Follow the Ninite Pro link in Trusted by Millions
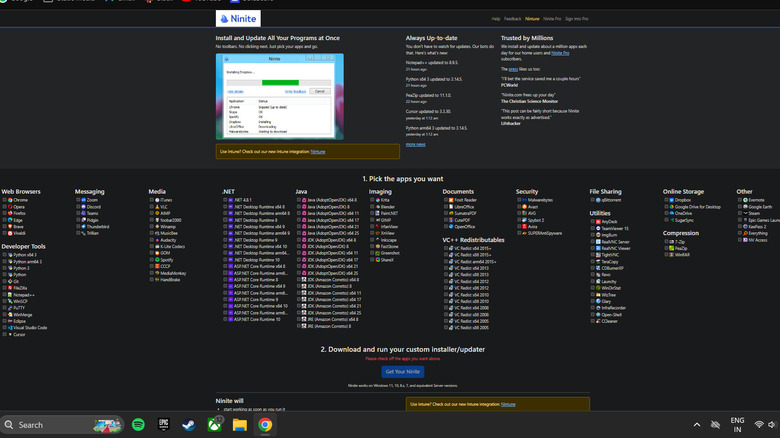 click(x=560, y=53)
